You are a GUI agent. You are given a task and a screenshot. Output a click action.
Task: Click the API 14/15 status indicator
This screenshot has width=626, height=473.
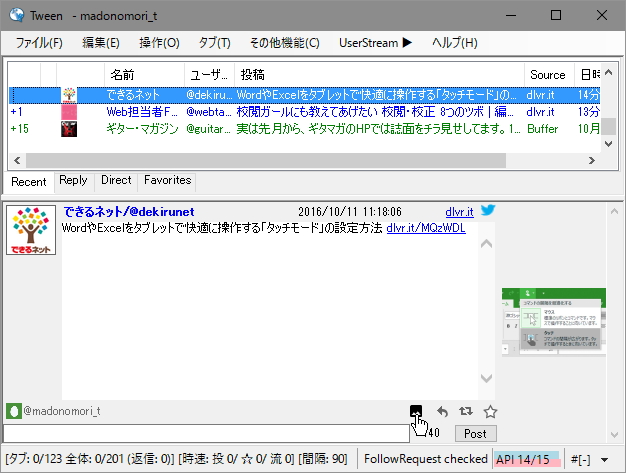[527, 459]
